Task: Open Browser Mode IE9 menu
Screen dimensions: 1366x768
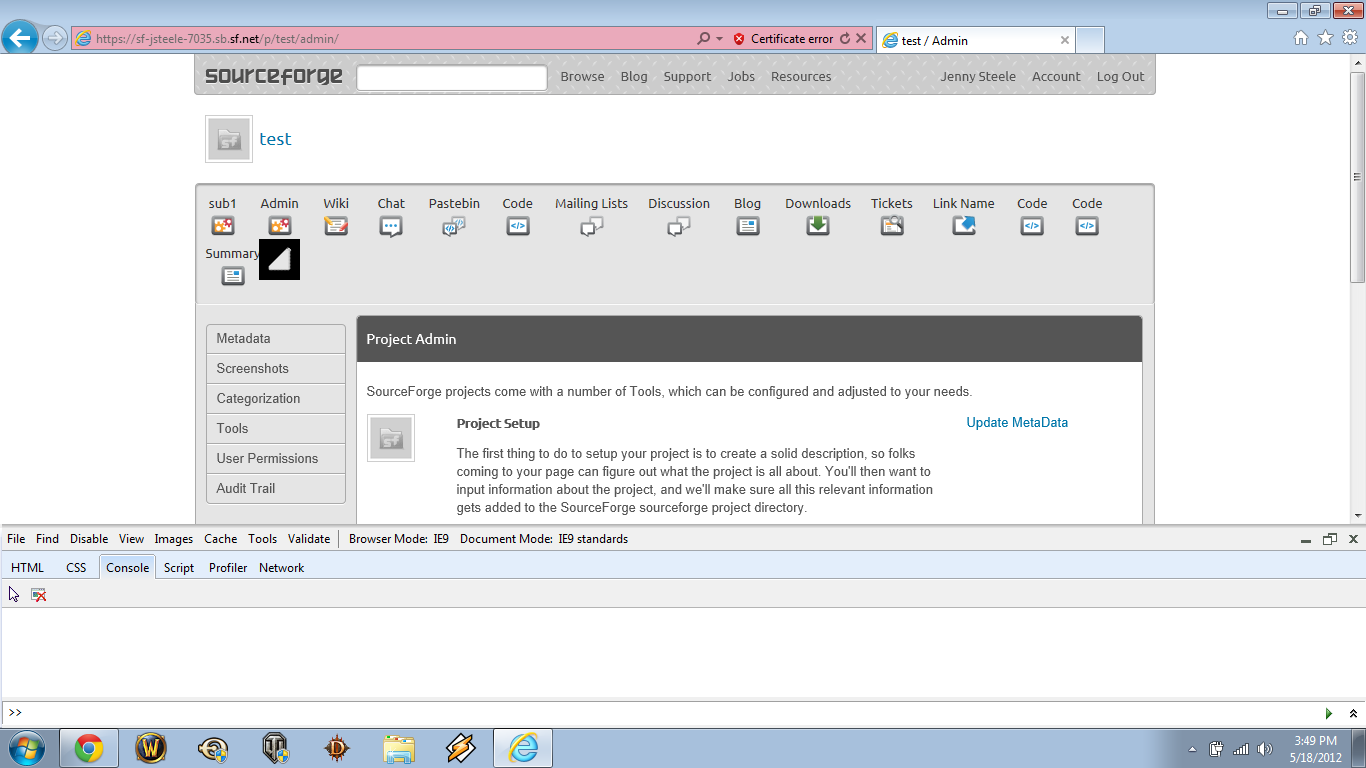Action: click(398, 538)
